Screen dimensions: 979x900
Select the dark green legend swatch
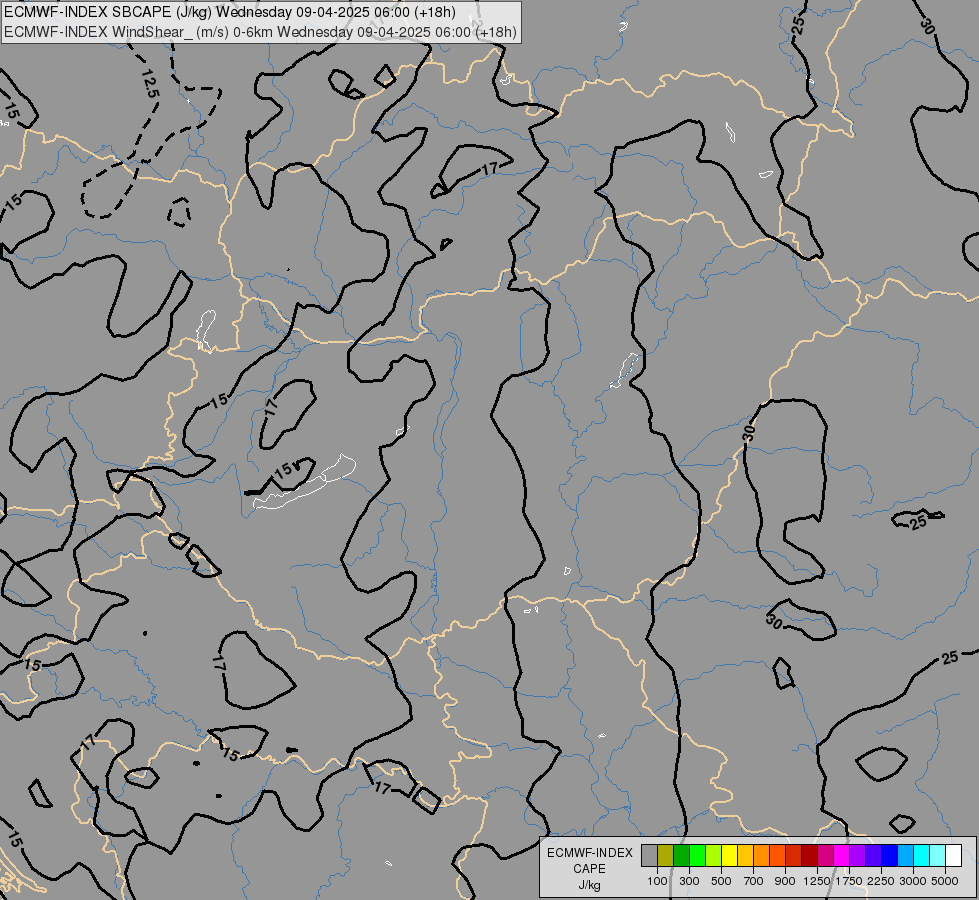click(x=682, y=855)
